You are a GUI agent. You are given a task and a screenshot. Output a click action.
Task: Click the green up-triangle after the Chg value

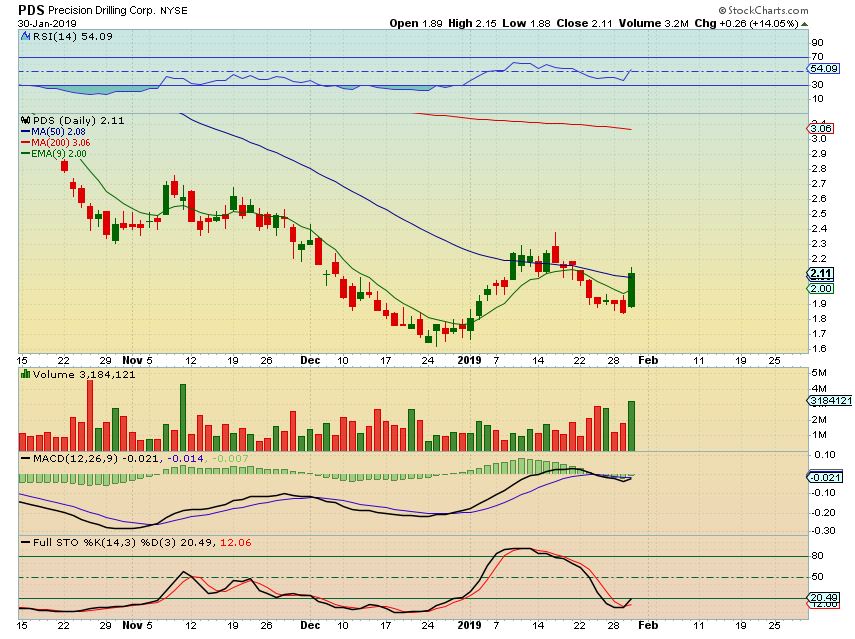tap(805, 24)
